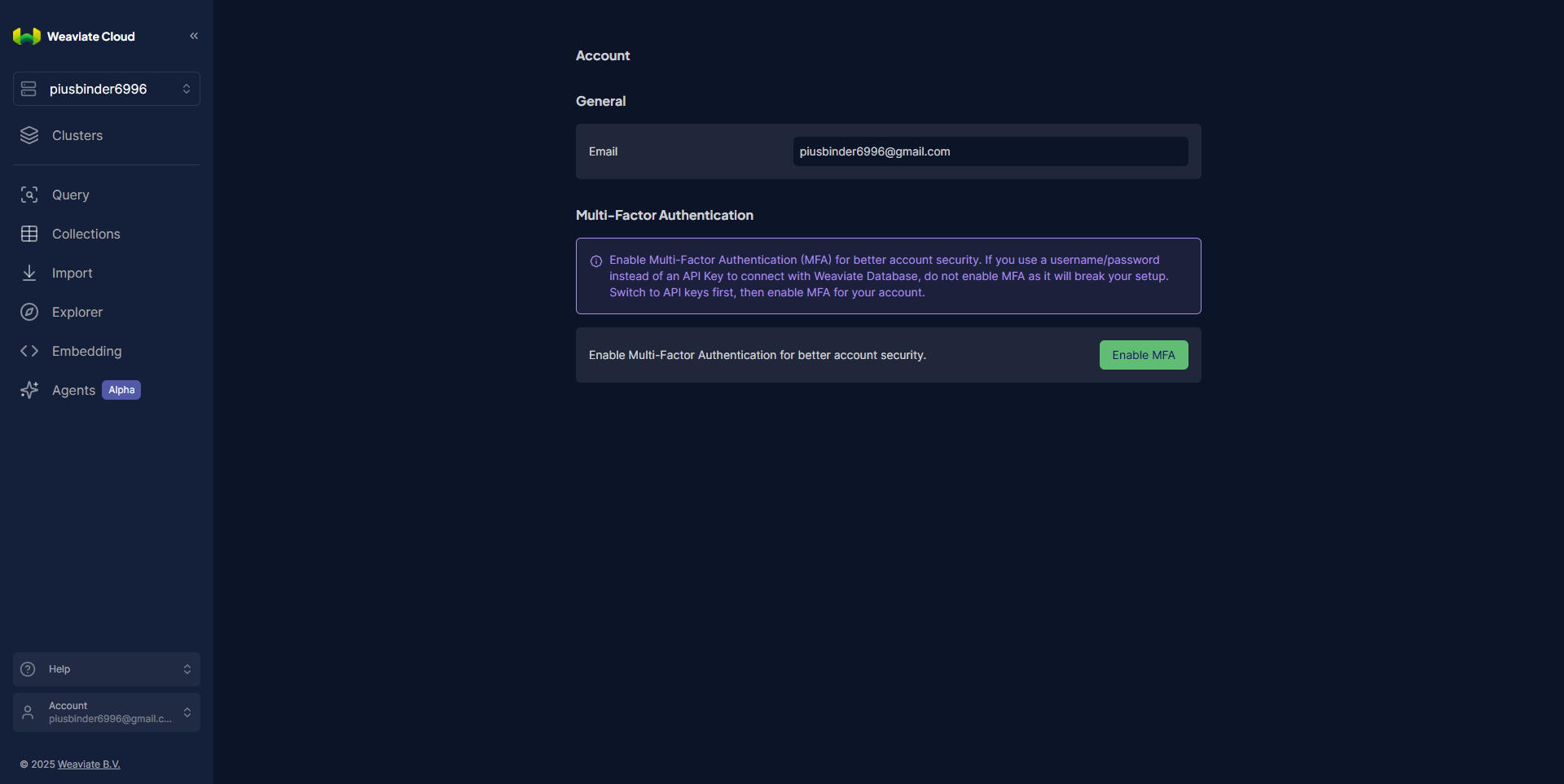Click the server icon beside piusbinder6996
The height and width of the screenshot is (784, 1564).
[x=29, y=89]
